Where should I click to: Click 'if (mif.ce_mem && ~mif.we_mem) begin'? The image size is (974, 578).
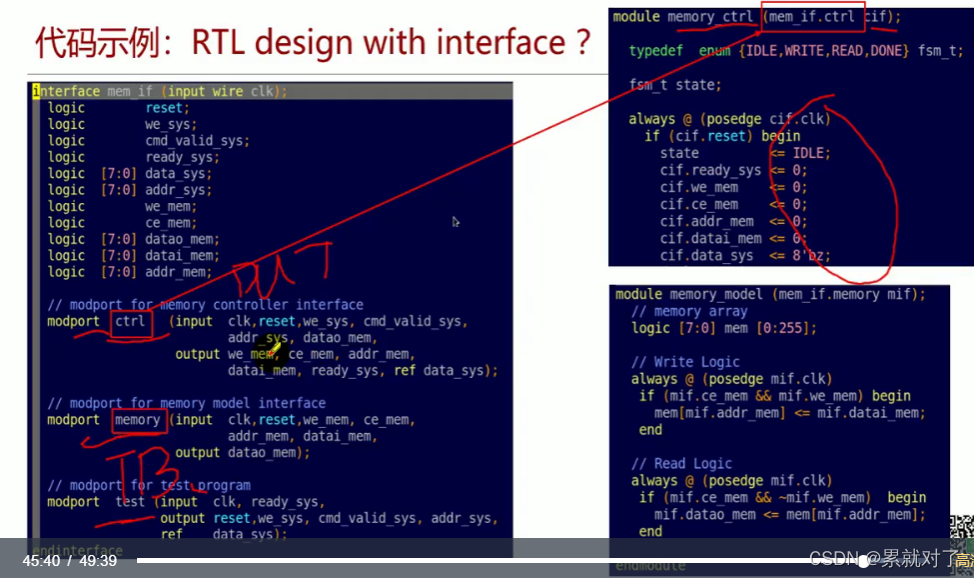pyautogui.click(x=783, y=498)
